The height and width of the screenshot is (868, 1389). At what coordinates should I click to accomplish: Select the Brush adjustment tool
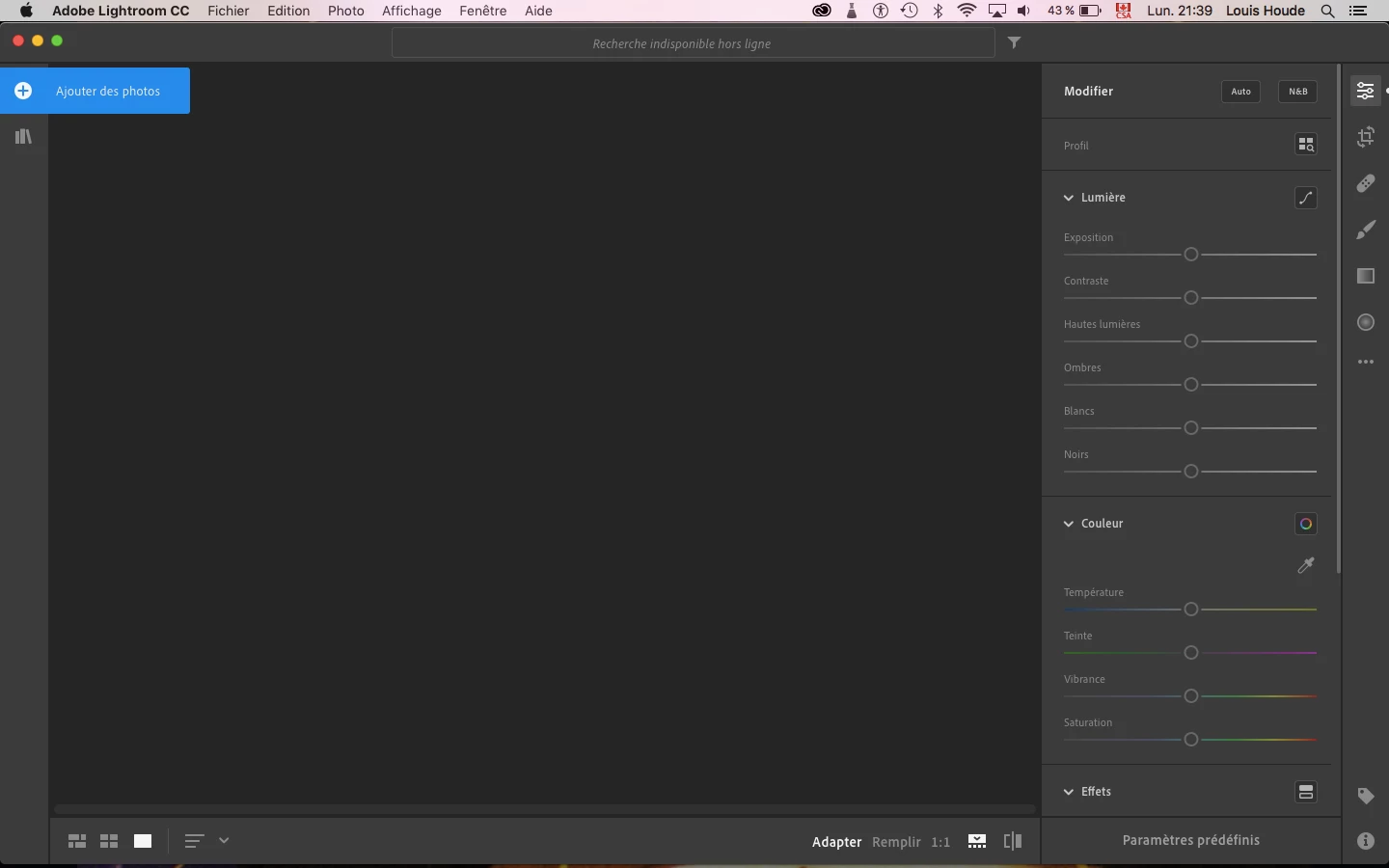(1366, 230)
